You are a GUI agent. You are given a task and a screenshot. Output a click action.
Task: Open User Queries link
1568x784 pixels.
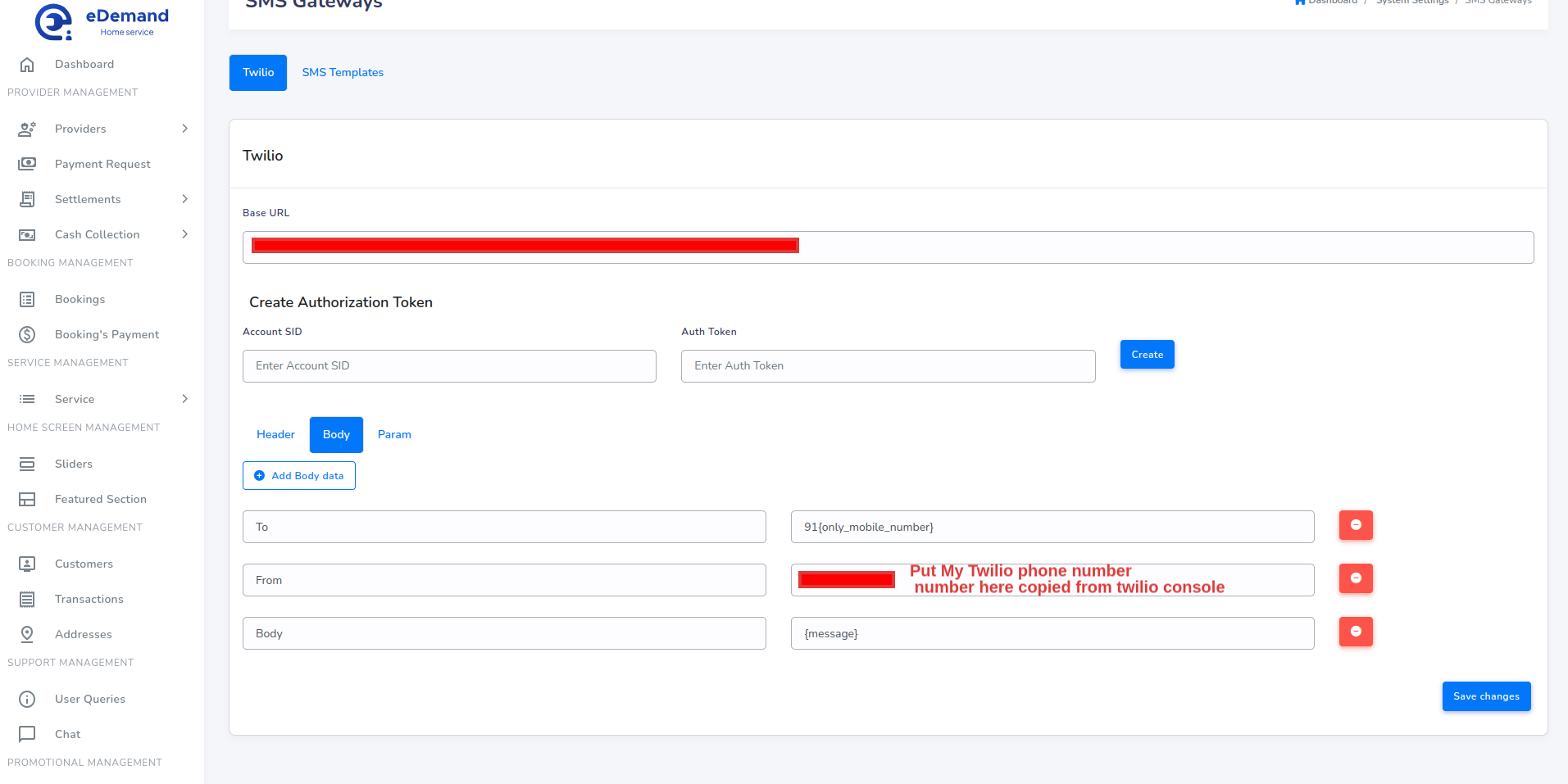pos(90,699)
